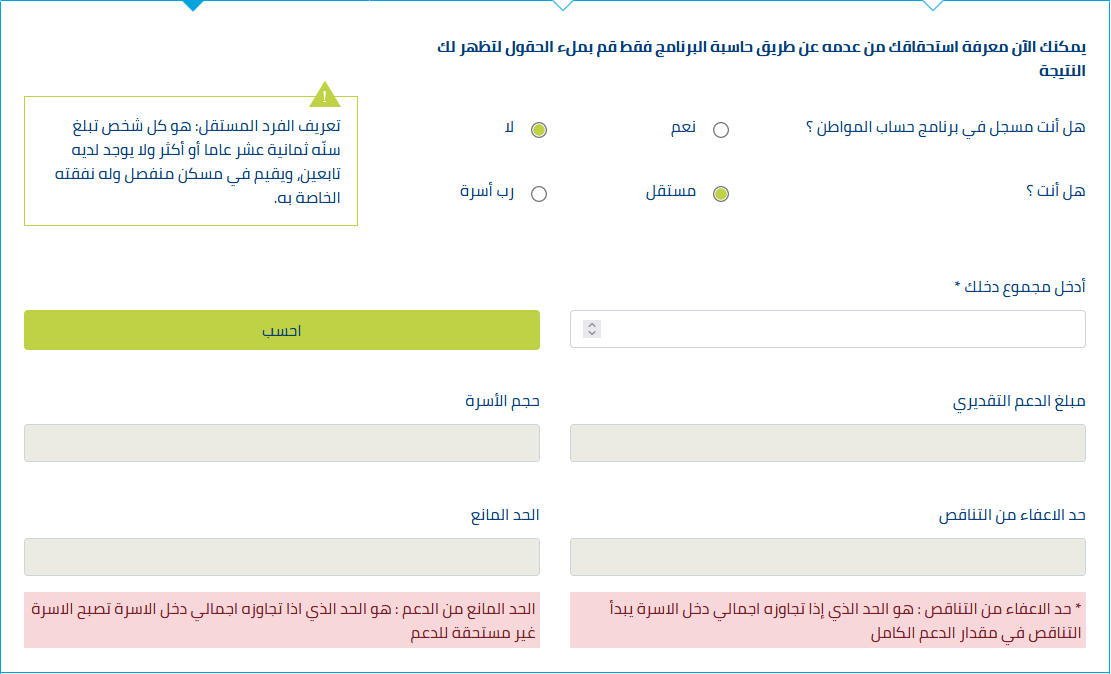Click the الحد المانع result field
The image size is (1111, 674).
click(x=282, y=557)
